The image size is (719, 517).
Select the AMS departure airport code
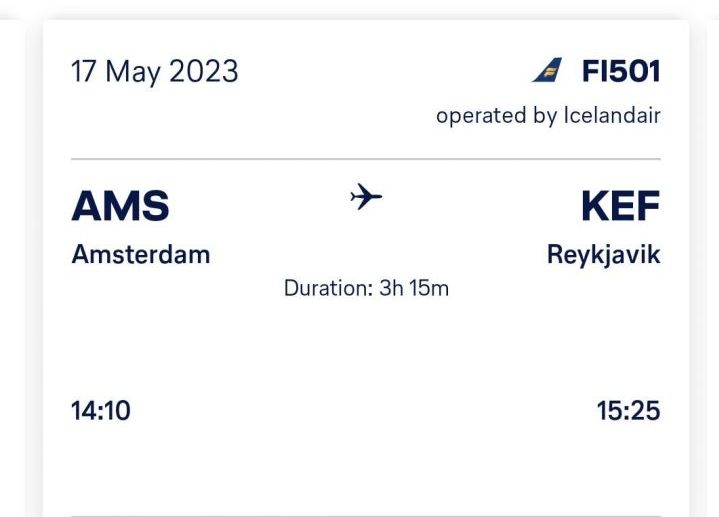tap(120, 207)
